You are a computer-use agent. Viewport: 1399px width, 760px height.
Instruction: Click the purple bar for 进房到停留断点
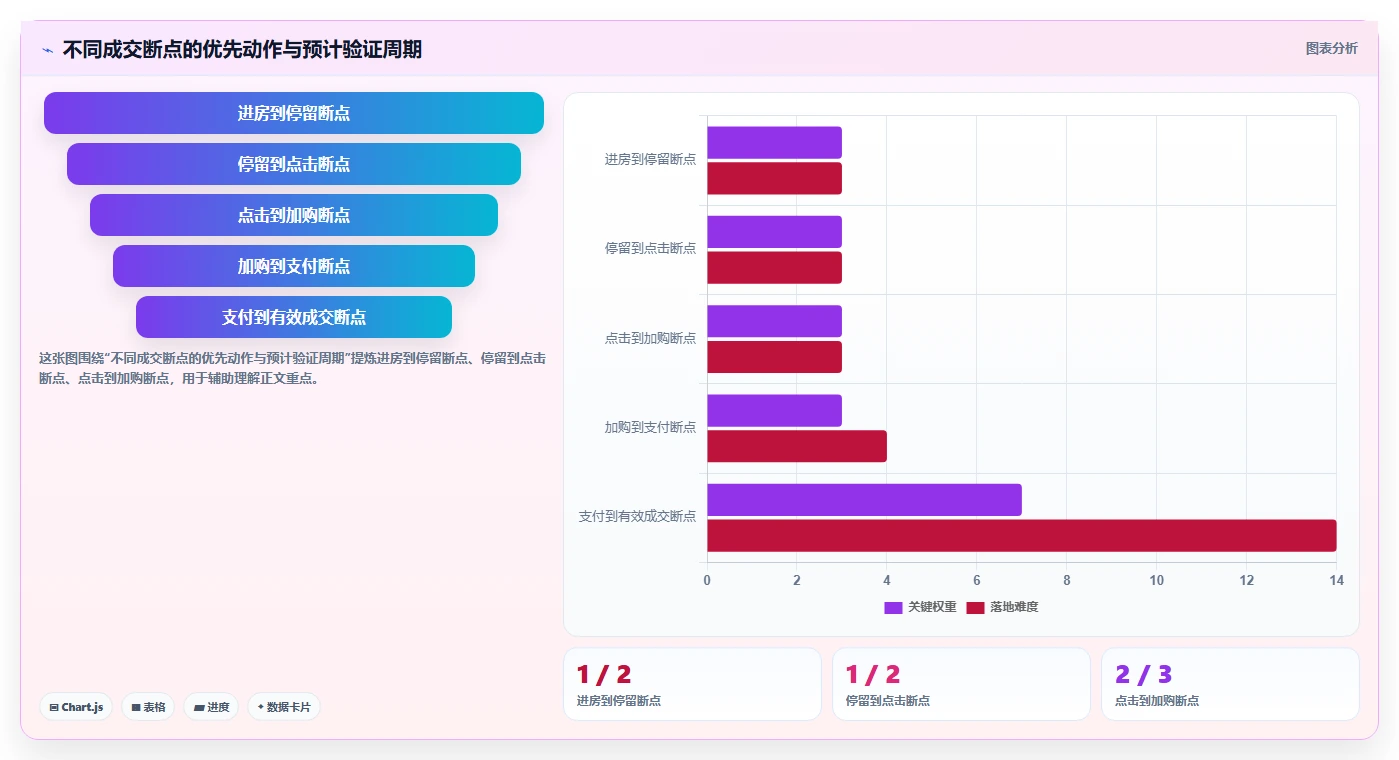774,142
